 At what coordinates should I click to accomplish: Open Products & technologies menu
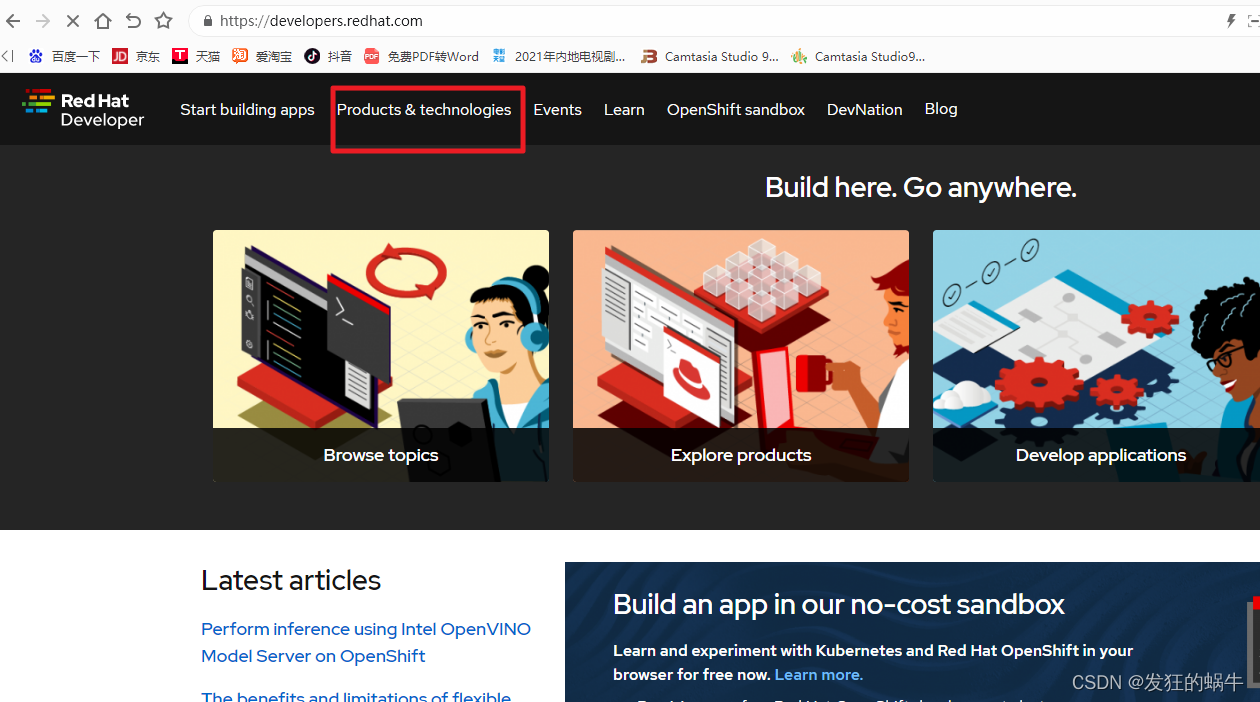click(424, 110)
